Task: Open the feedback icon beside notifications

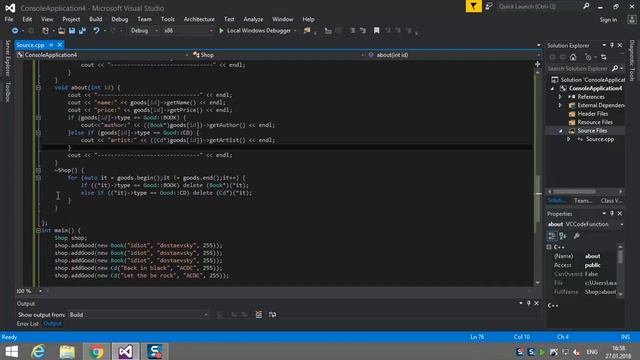Action: (489, 7)
